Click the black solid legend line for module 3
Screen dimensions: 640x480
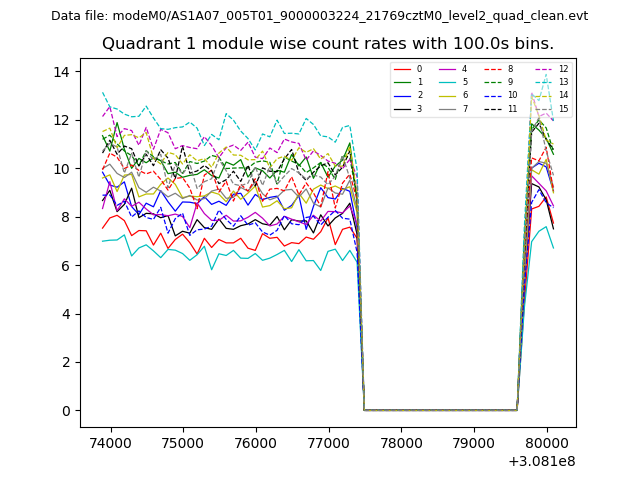click(x=402, y=108)
